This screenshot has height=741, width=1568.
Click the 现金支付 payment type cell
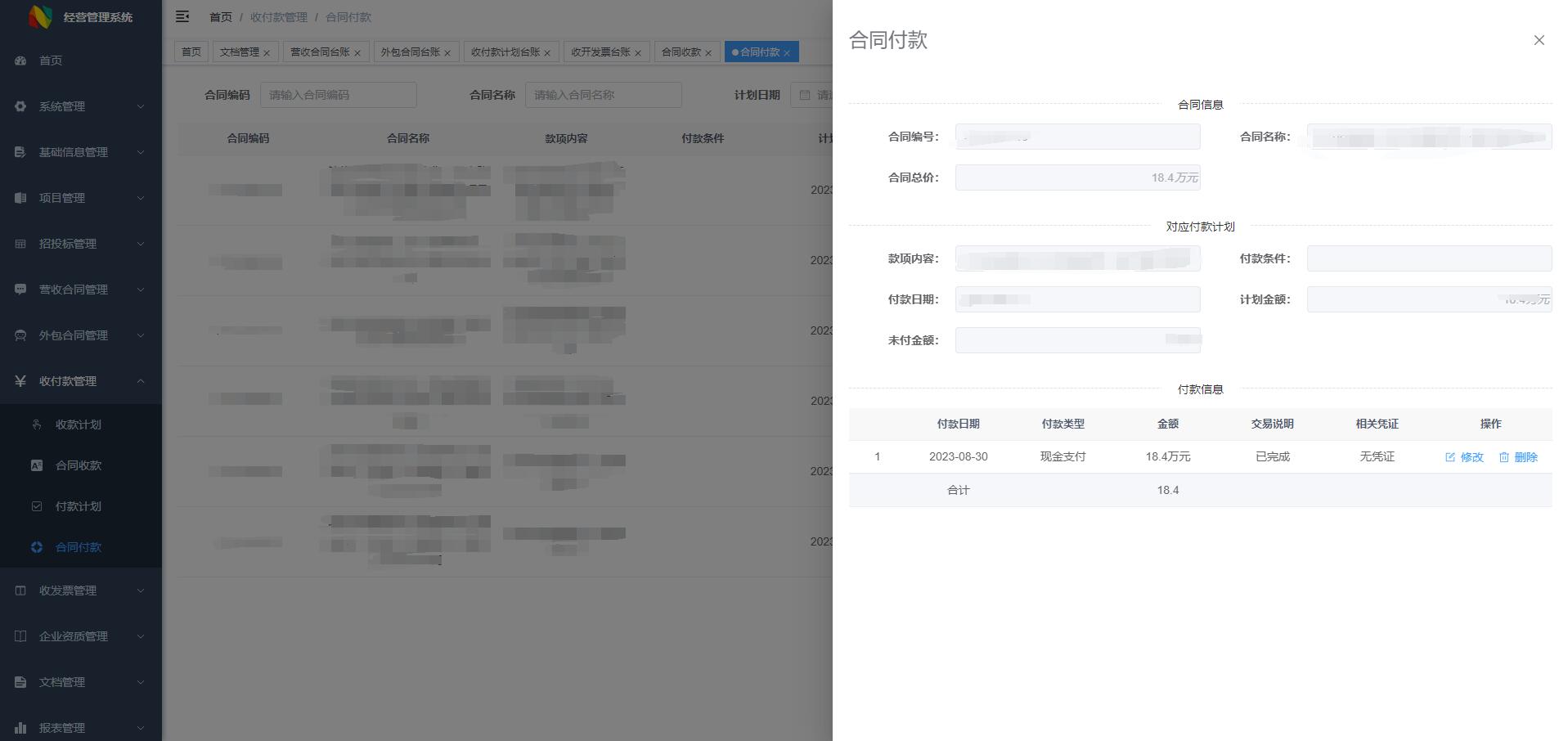click(x=1063, y=456)
